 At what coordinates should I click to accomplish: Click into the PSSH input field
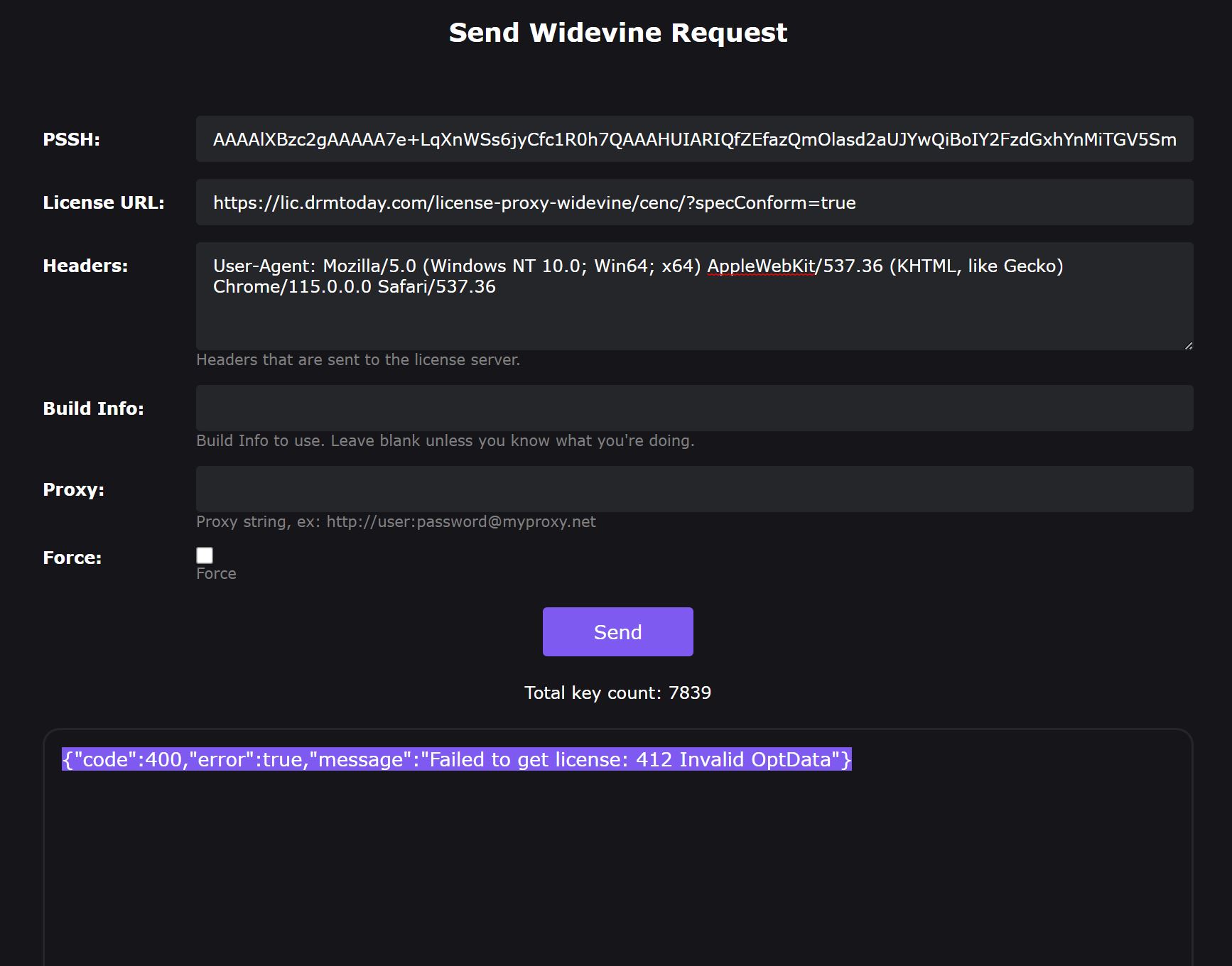pos(693,139)
